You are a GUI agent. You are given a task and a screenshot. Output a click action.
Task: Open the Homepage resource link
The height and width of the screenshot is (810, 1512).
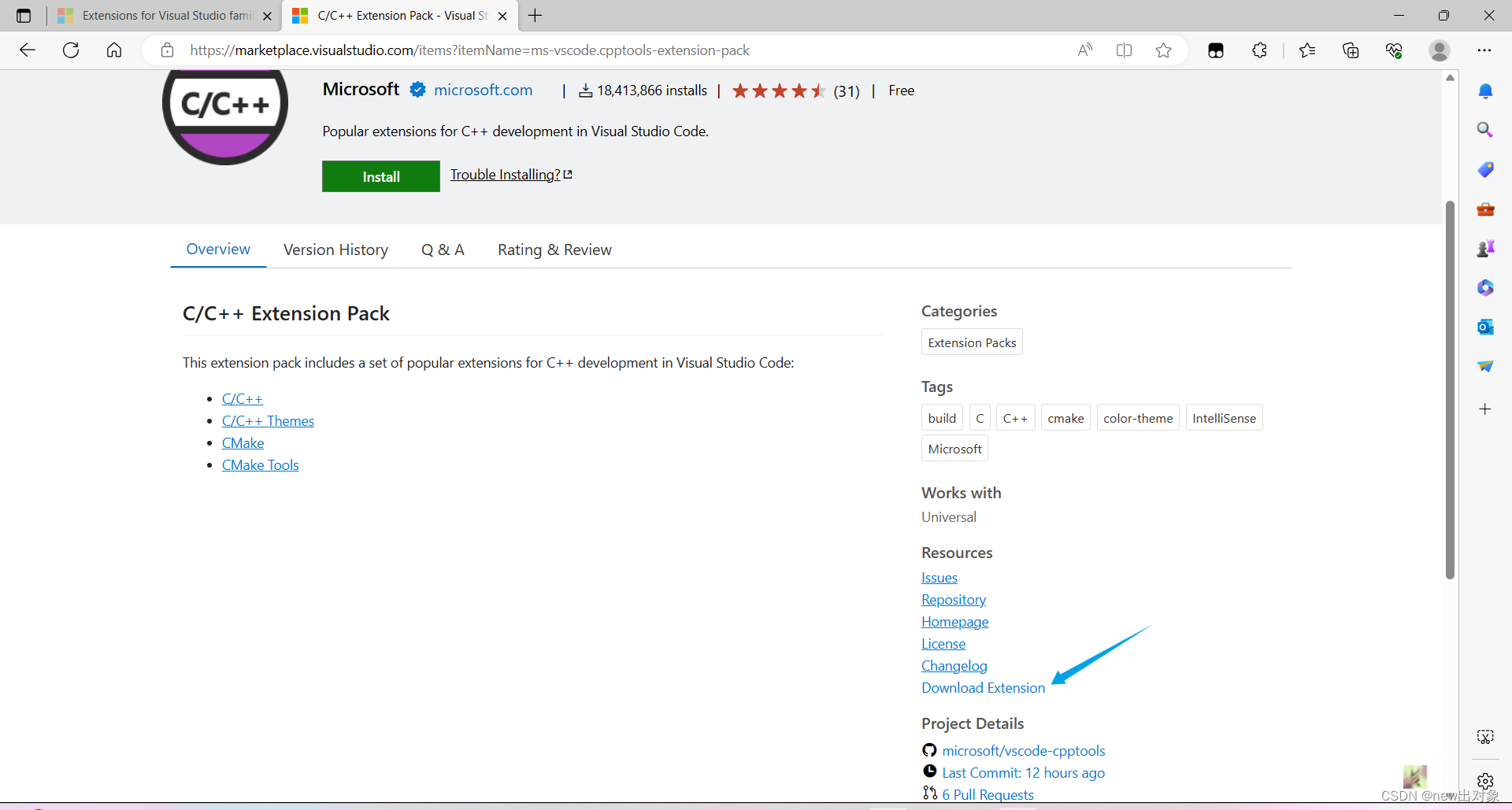coord(955,622)
